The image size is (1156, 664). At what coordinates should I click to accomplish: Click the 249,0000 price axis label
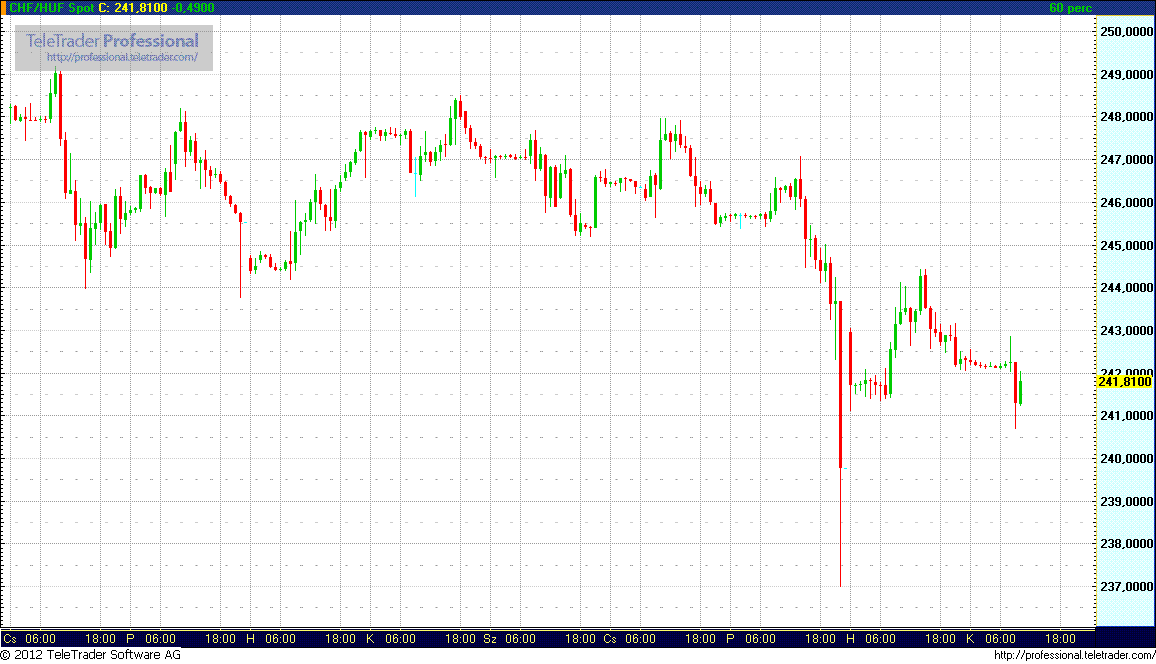tap(1127, 74)
